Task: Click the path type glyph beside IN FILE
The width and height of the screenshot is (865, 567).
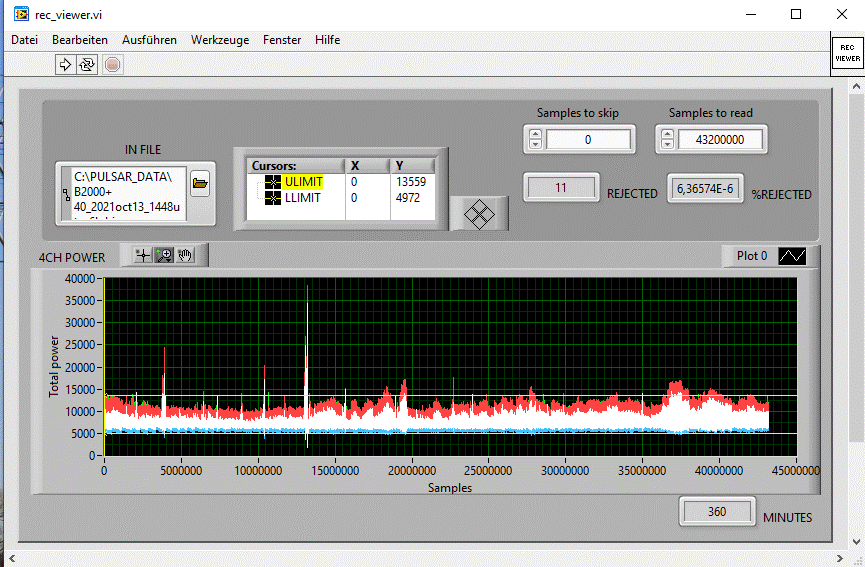Action: point(66,195)
